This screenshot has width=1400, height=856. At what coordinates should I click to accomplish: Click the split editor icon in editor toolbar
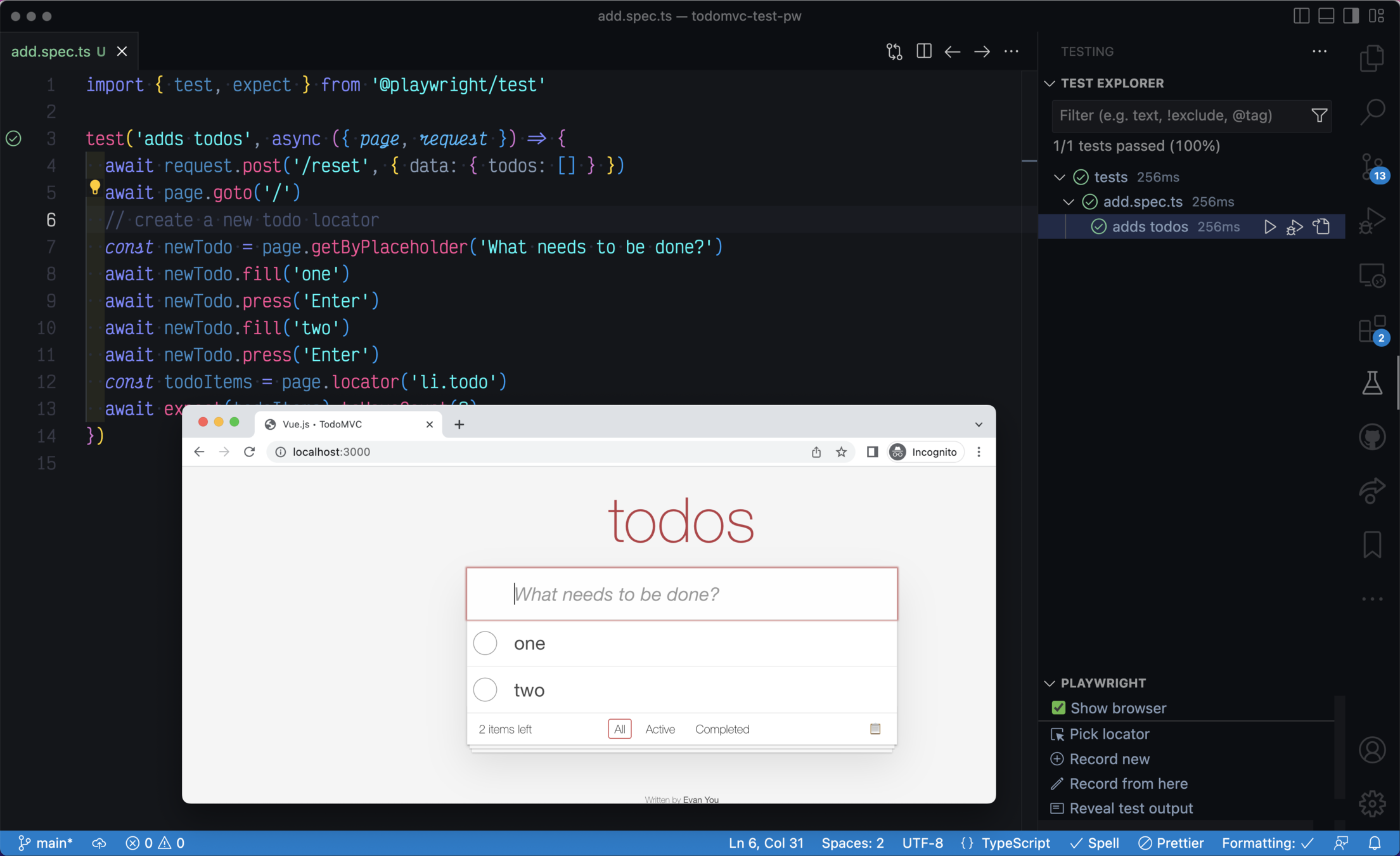point(923,51)
